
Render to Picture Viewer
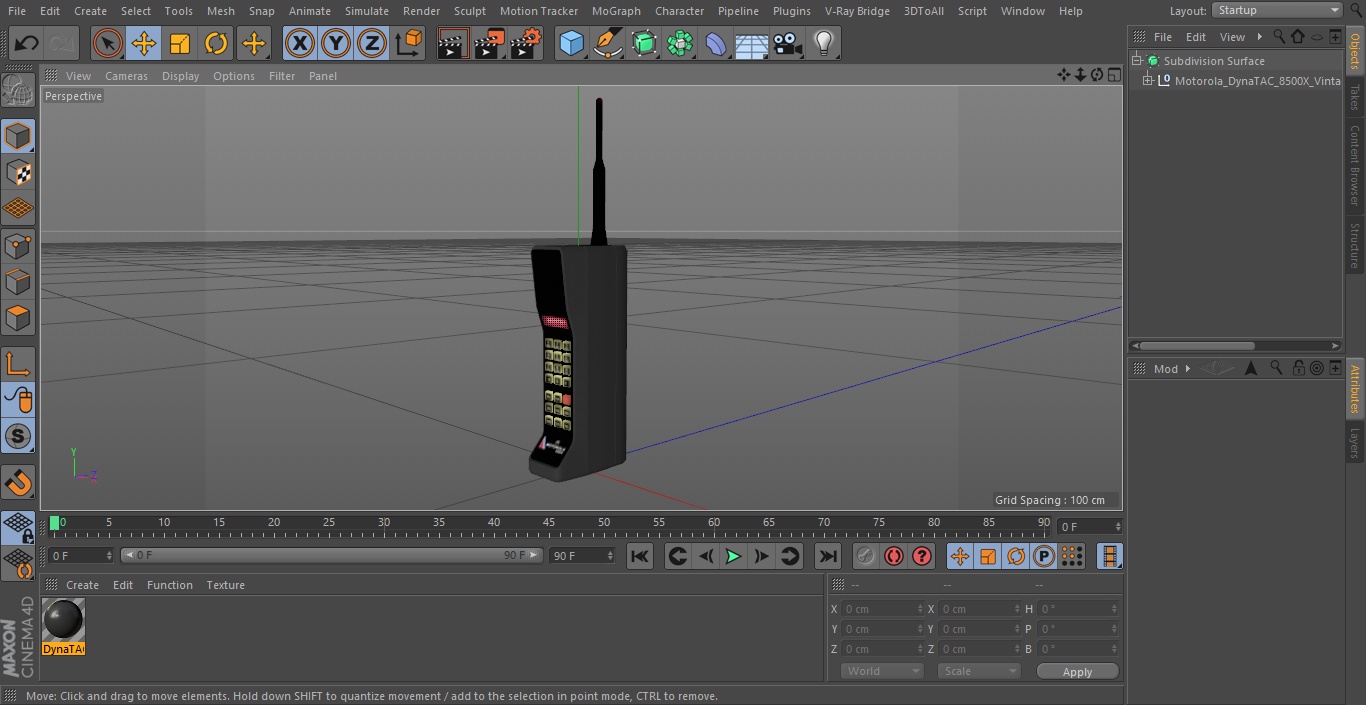click(x=489, y=43)
